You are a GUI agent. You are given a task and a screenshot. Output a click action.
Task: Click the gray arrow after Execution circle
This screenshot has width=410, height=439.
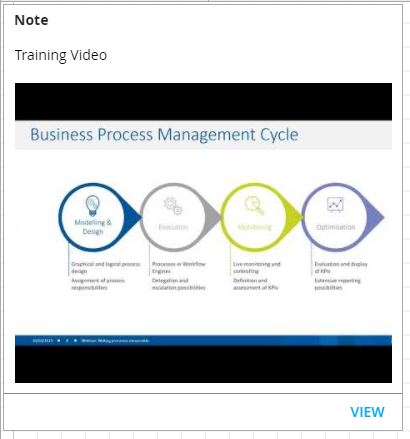tap(213, 217)
